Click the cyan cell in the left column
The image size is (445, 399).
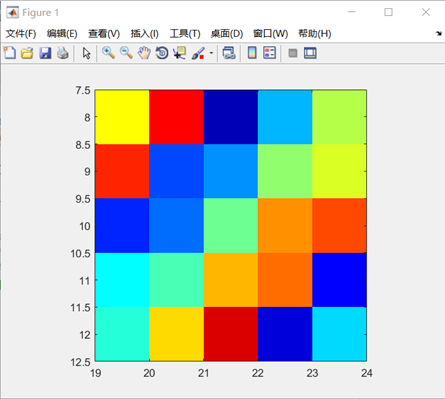tap(122, 280)
